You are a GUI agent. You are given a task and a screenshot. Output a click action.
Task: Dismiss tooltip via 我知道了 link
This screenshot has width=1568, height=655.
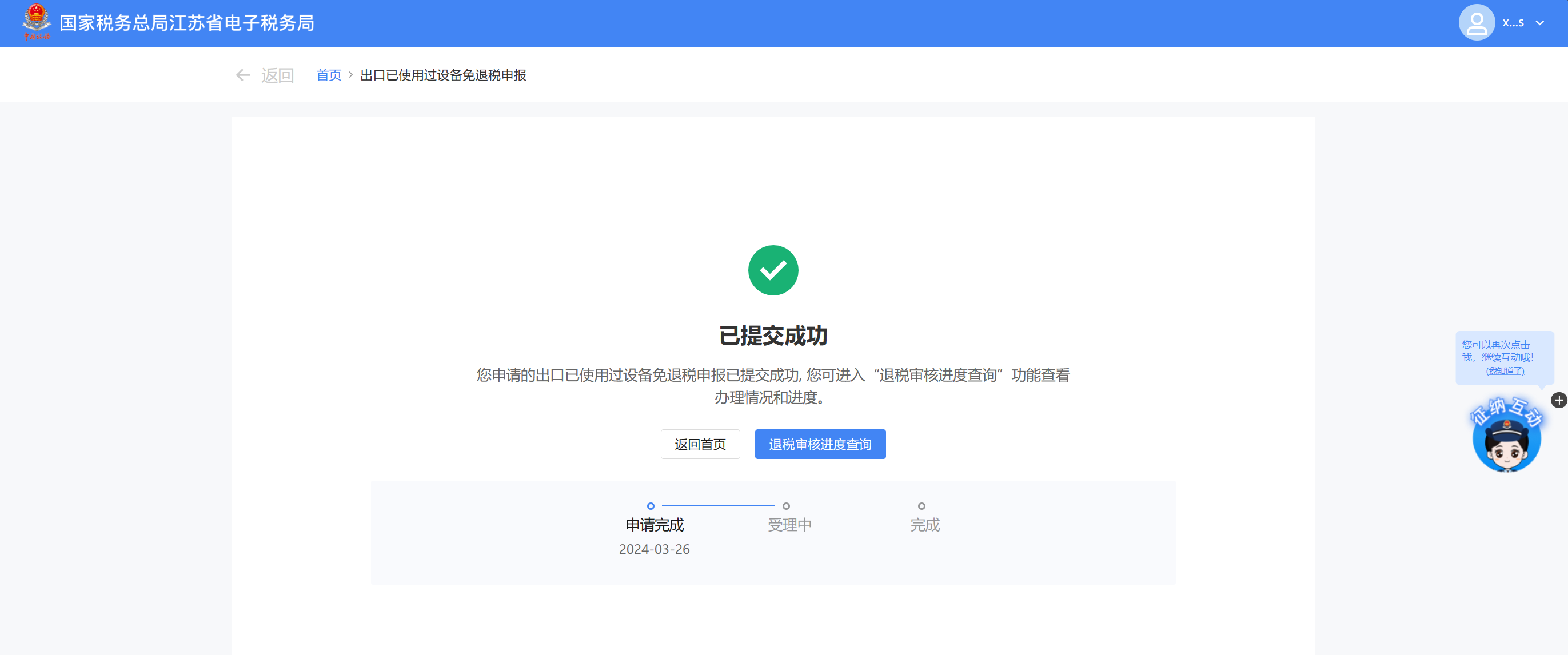pos(1505,371)
